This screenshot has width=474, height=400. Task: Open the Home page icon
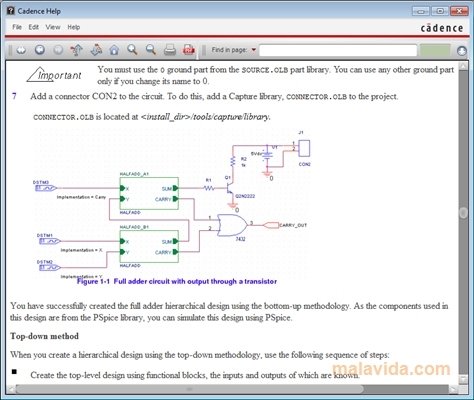point(114,50)
